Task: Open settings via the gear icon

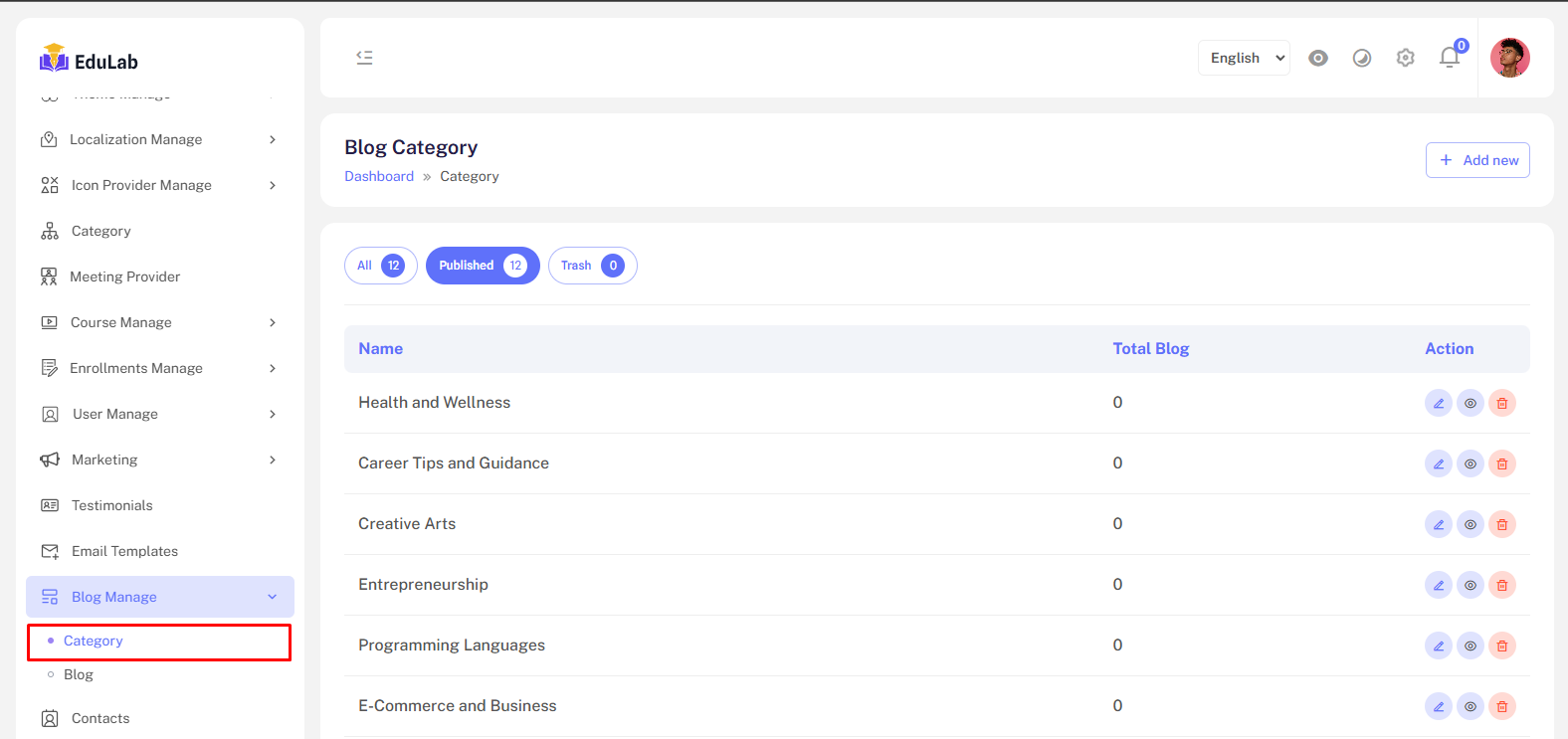Action: coord(1405,58)
